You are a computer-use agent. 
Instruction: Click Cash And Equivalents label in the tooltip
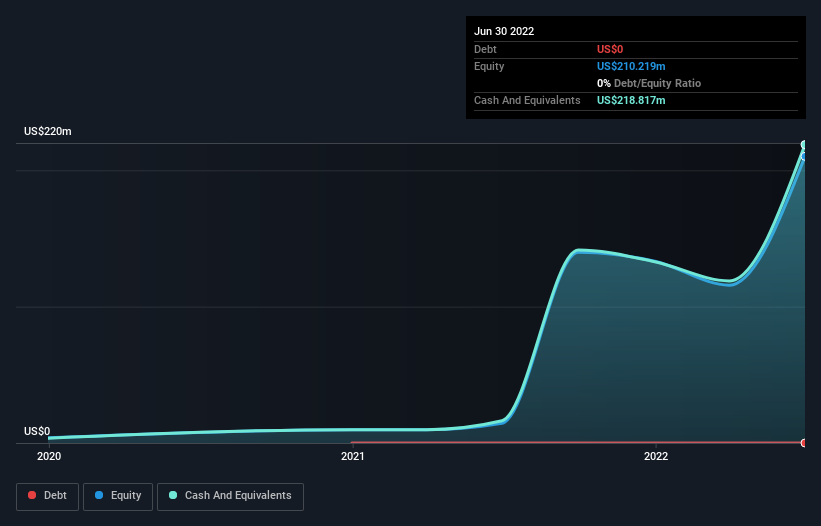(527, 100)
